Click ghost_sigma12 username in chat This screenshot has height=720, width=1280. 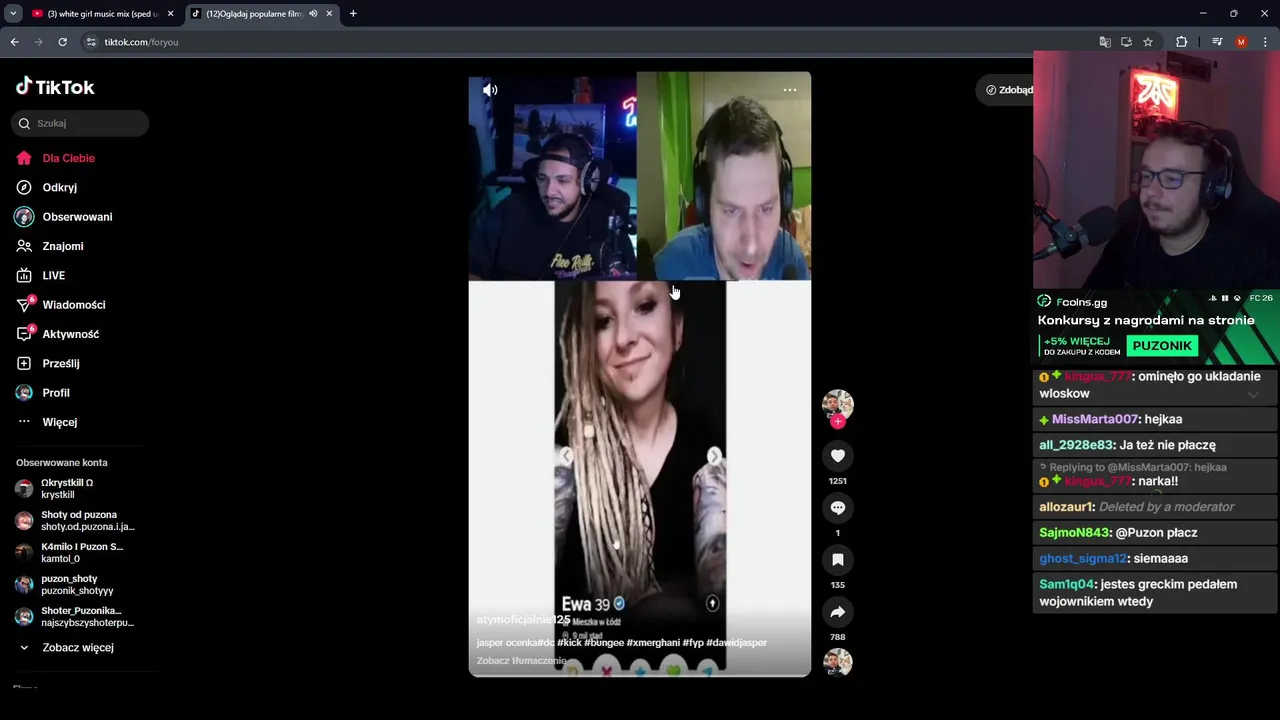pyautogui.click(x=1083, y=558)
